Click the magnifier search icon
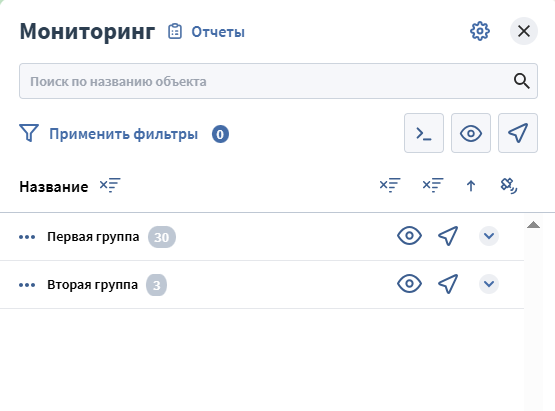 522,81
